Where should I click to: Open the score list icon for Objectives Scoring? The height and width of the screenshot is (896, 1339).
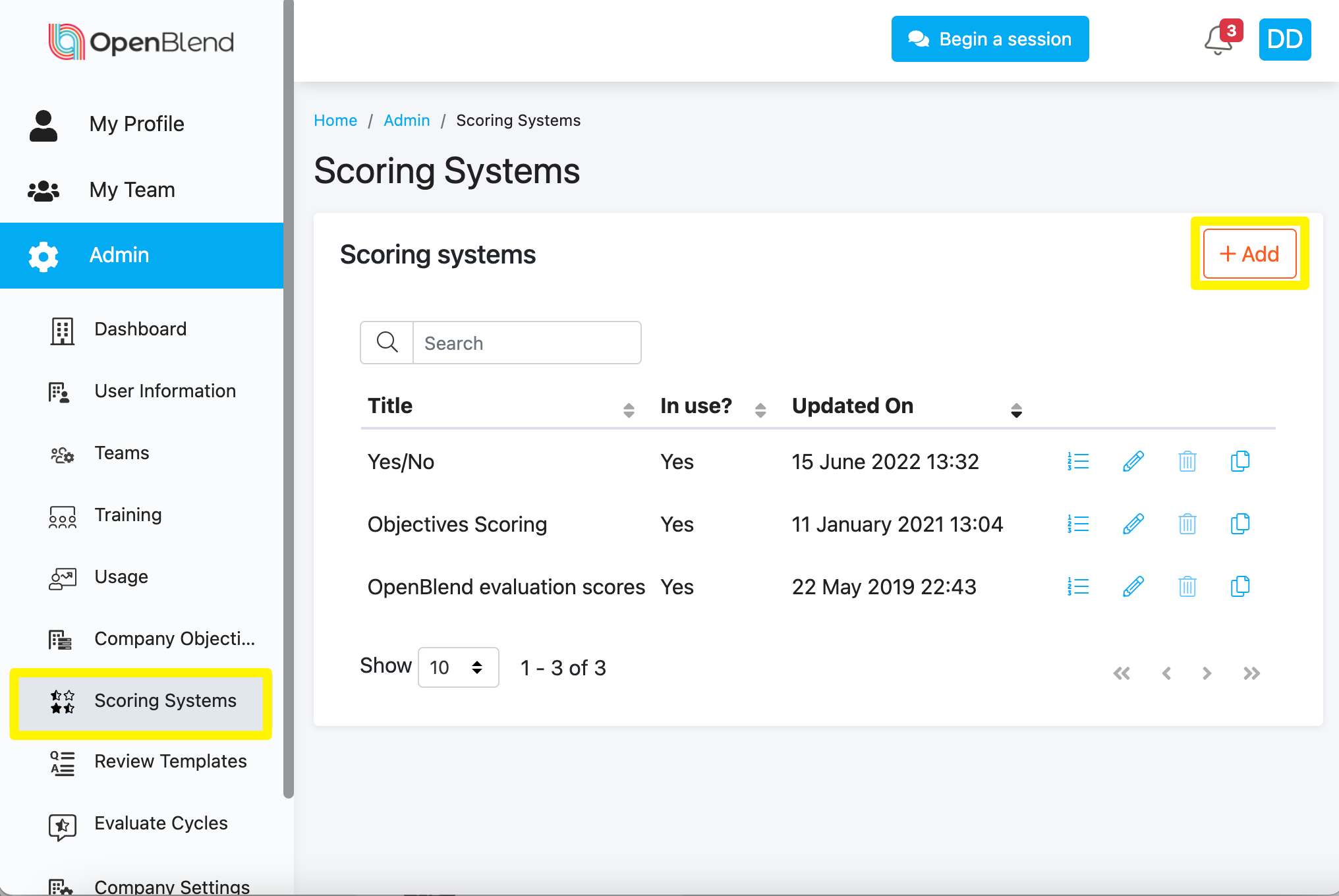click(1078, 524)
